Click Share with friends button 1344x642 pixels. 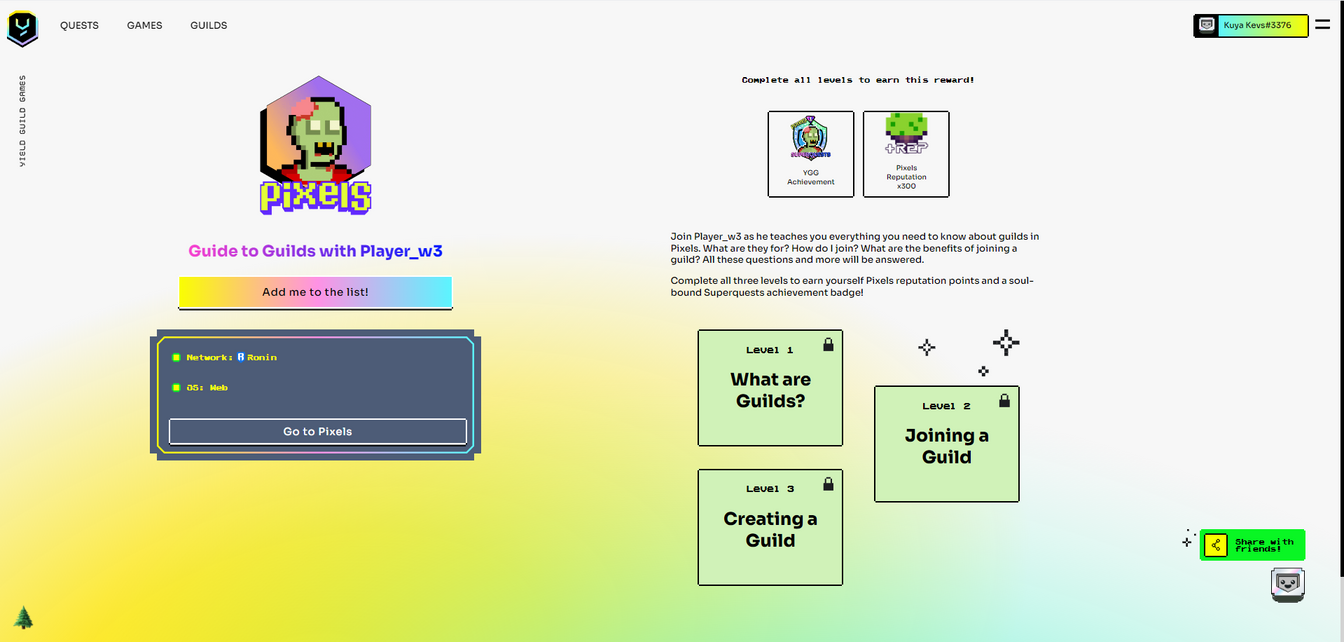pos(1252,545)
